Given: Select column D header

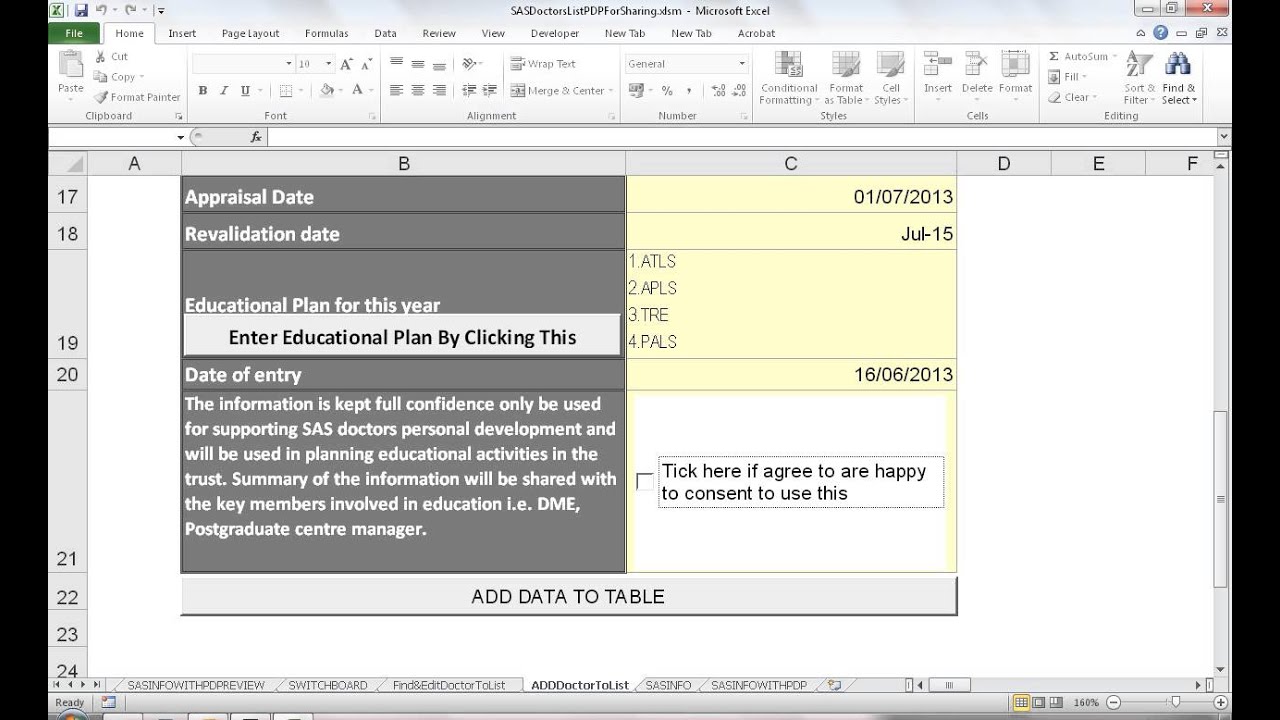Looking at the screenshot, I should 1003,164.
